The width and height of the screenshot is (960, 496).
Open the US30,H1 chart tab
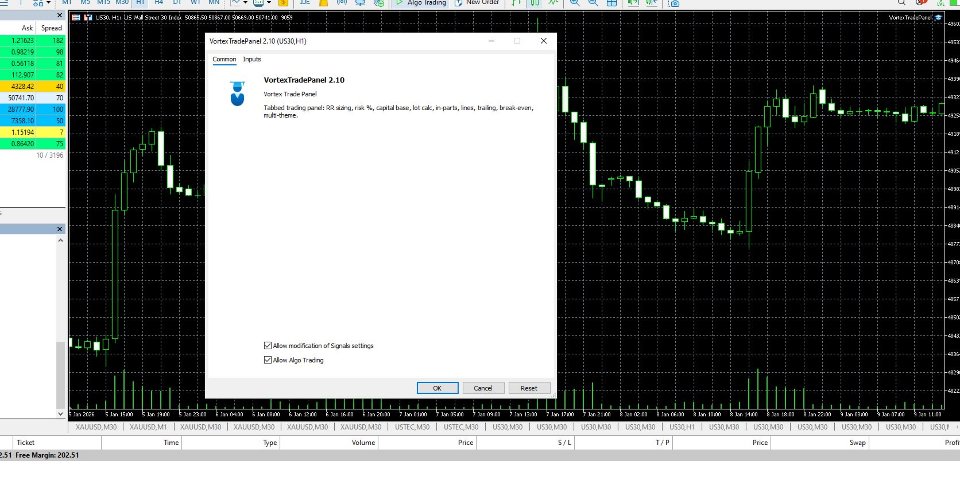(682, 427)
